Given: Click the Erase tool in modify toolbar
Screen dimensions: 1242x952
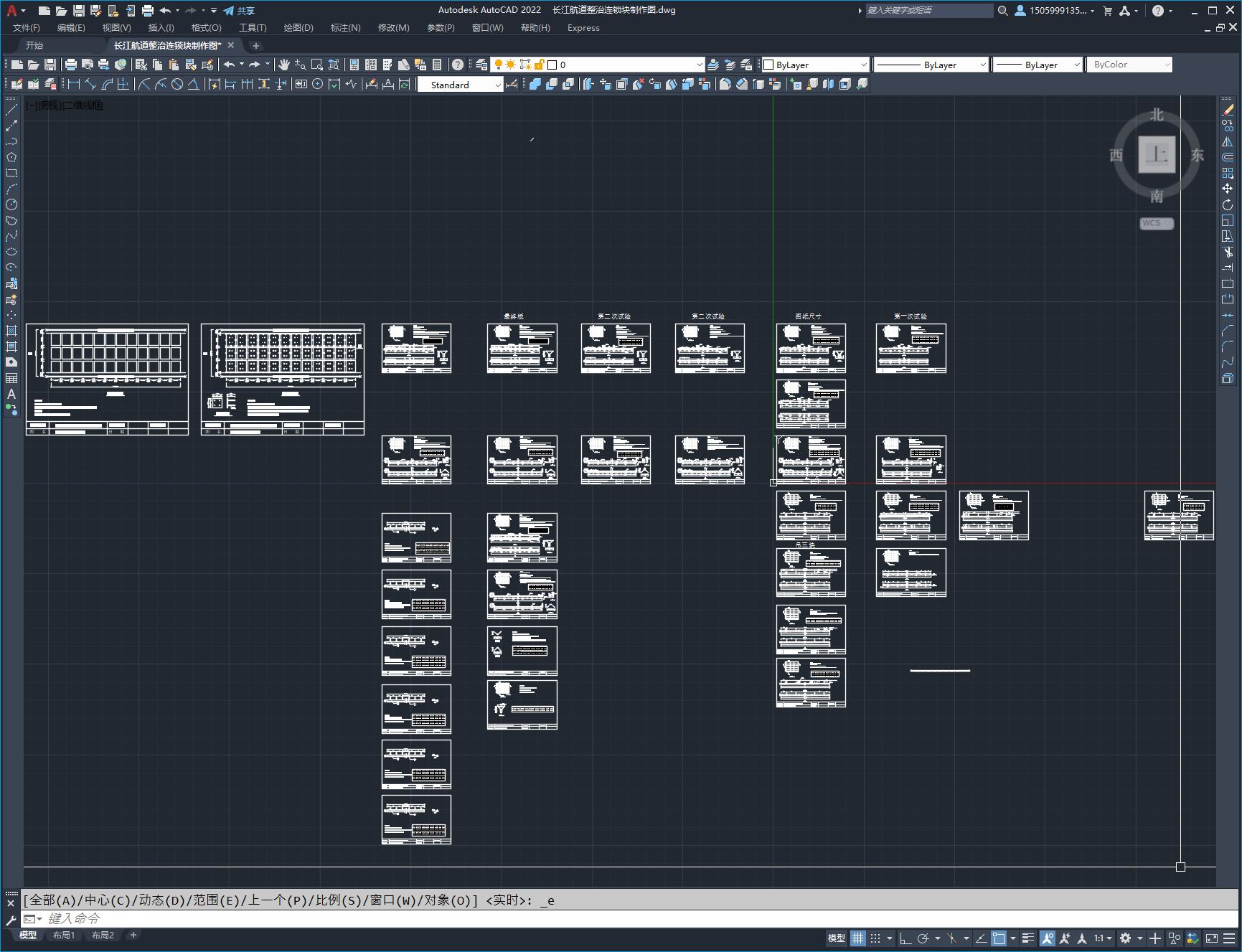Looking at the screenshot, I should click(x=1228, y=110).
